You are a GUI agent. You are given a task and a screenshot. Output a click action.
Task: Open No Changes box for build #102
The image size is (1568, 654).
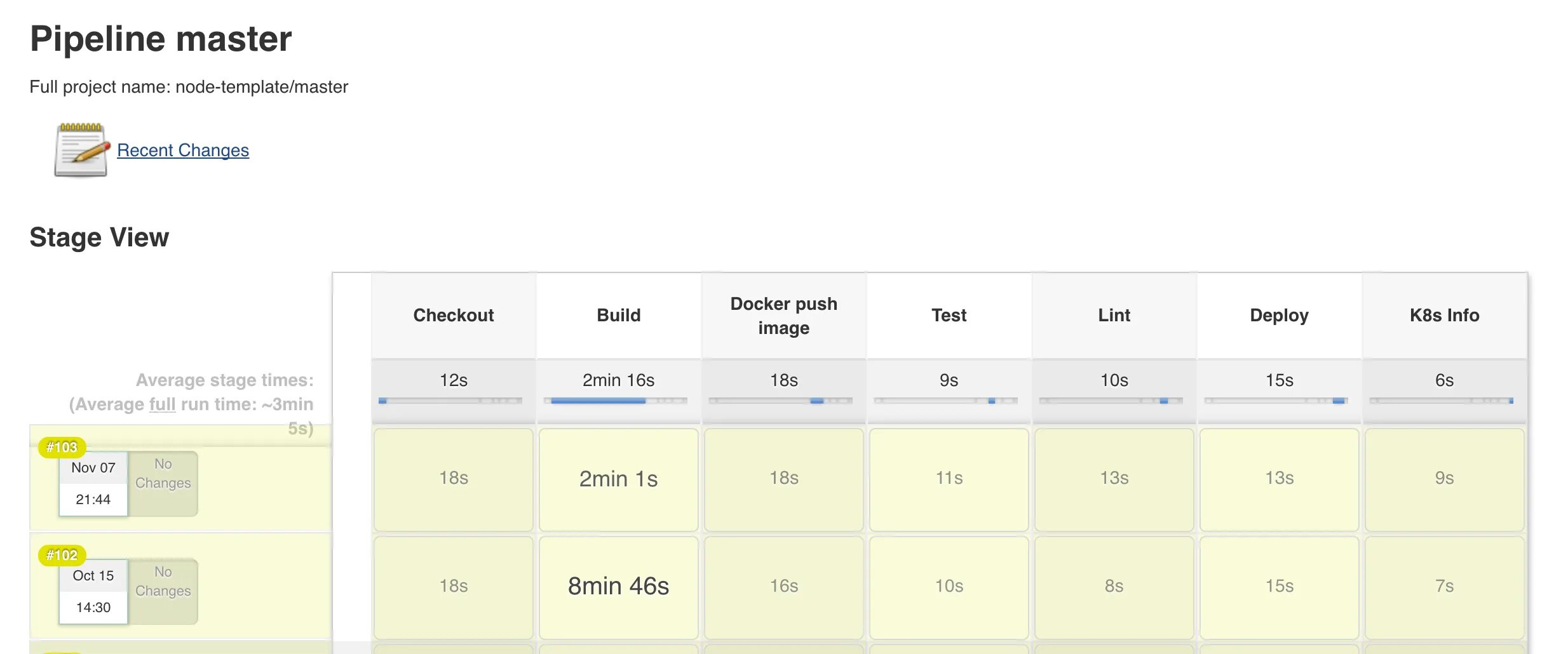[163, 591]
